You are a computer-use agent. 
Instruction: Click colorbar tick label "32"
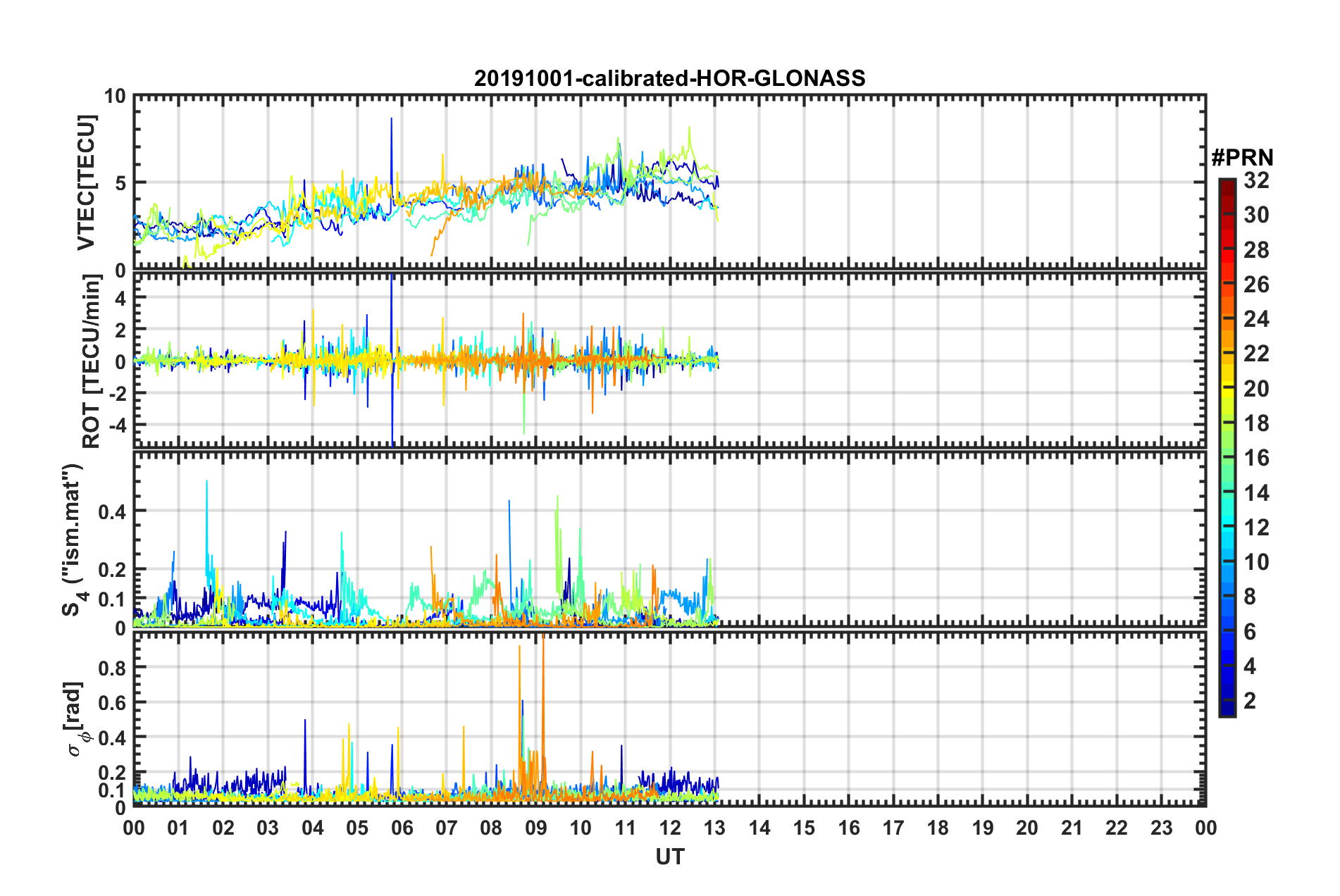coord(1256,180)
